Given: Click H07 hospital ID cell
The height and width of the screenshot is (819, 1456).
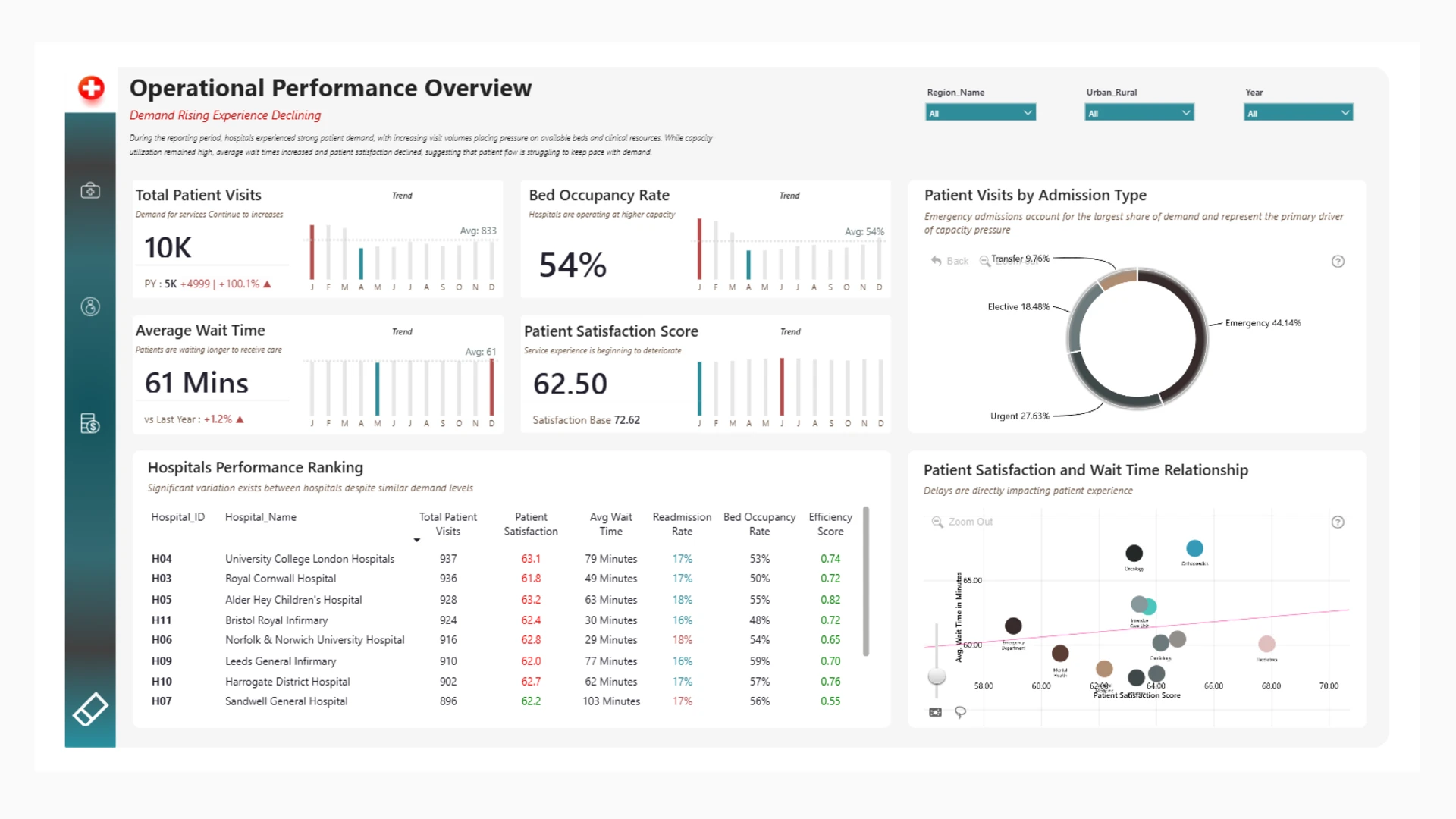Looking at the screenshot, I should 162,701.
